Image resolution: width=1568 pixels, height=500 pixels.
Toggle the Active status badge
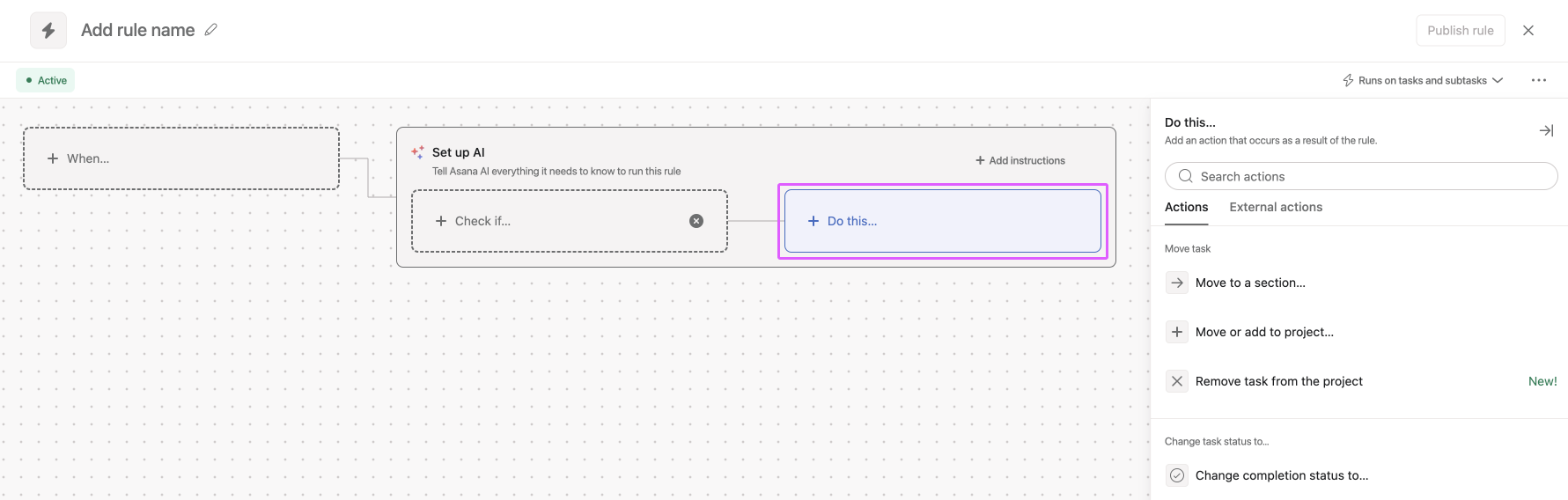46,80
